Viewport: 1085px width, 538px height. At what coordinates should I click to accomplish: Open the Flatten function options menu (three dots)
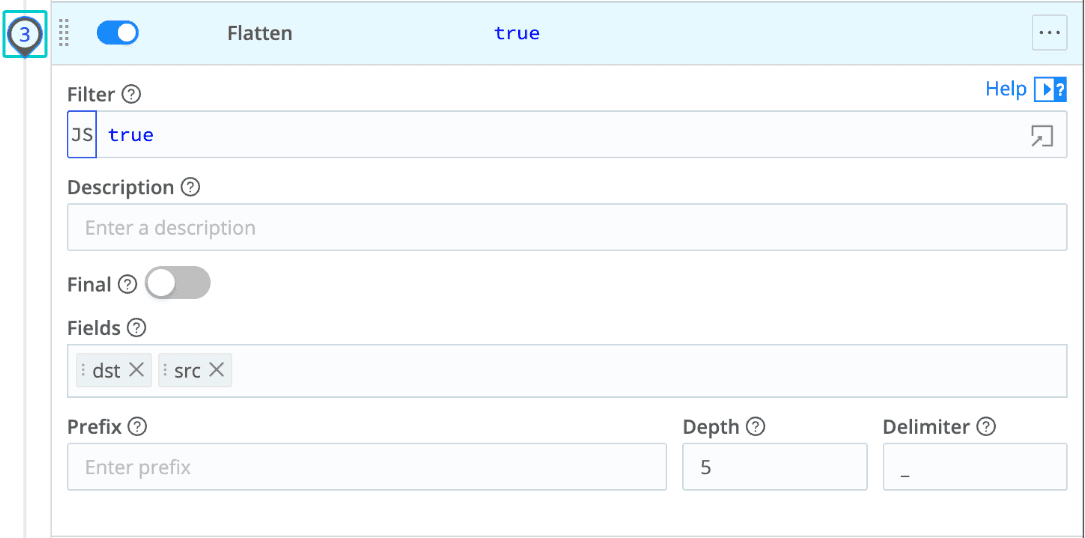pyautogui.click(x=1049, y=33)
